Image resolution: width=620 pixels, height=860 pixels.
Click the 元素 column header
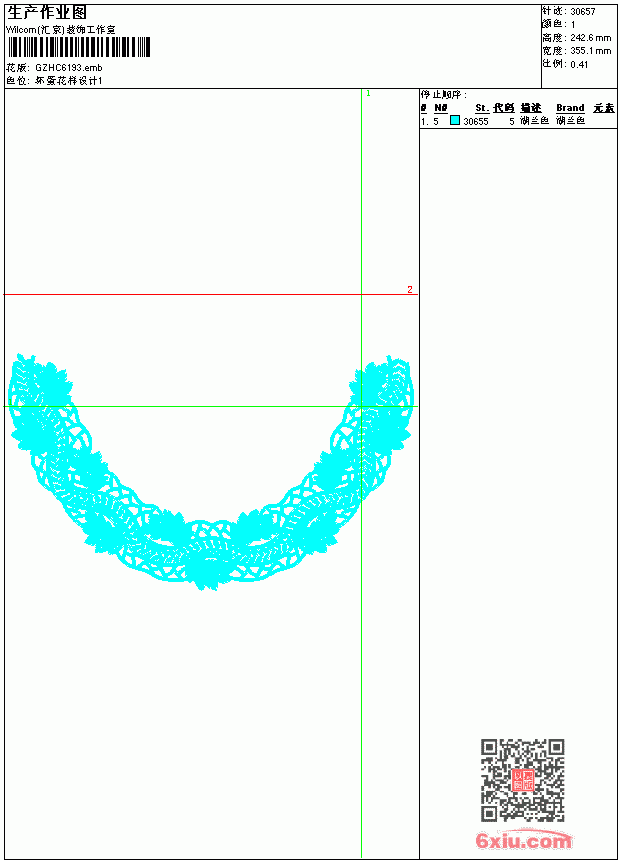click(x=604, y=108)
